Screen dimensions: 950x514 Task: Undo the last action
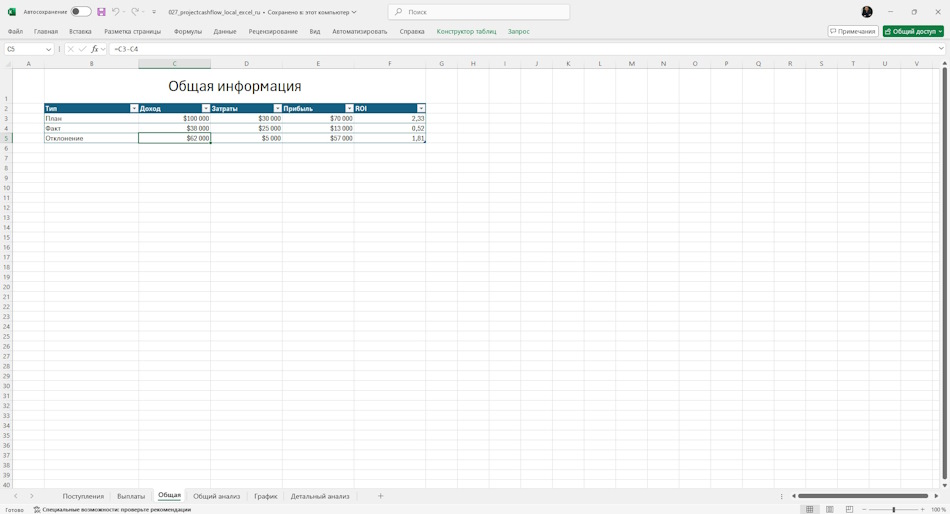point(115,12)
